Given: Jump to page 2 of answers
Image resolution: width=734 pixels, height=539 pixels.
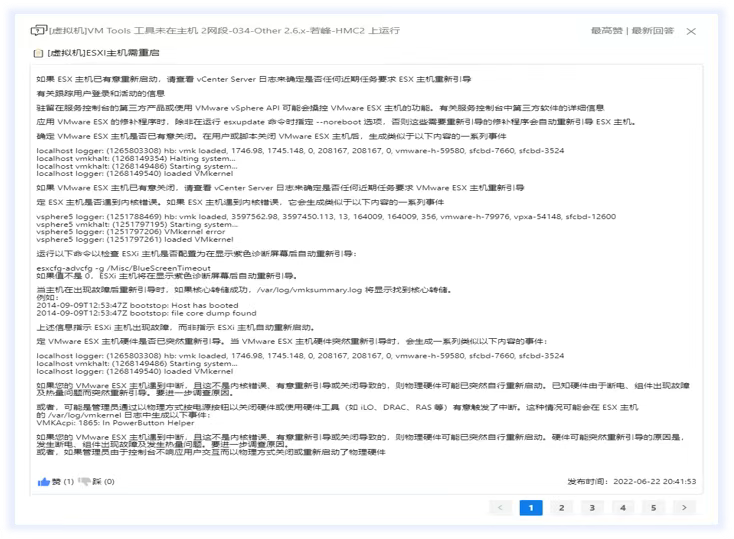Looking at the screenshot, I should click(x=561, y=508).
